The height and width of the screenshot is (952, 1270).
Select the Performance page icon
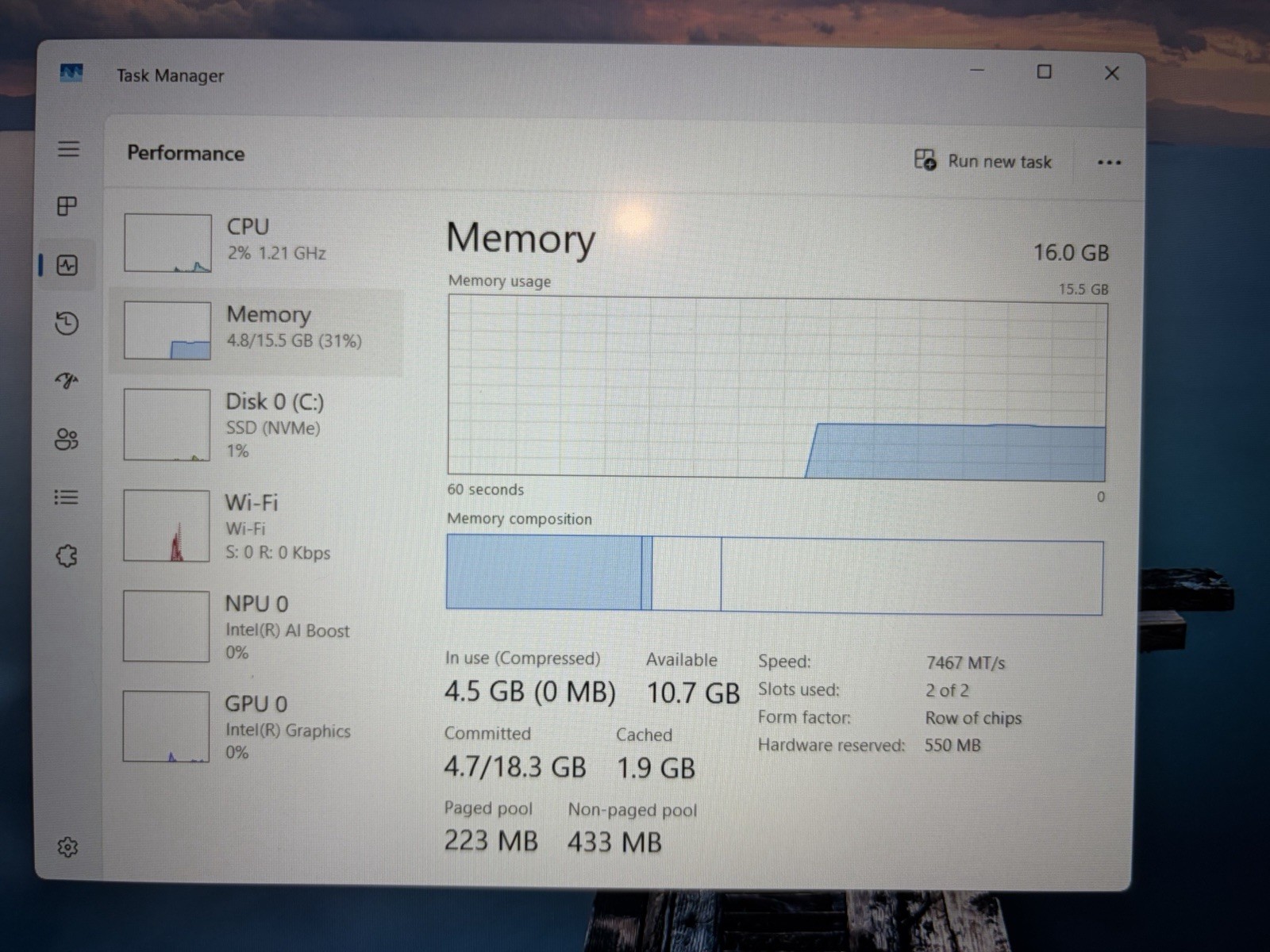67,265
